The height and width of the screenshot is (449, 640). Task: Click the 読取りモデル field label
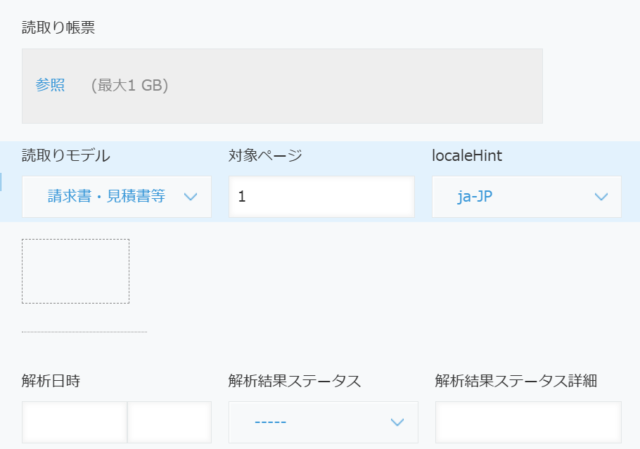point(66,156)
